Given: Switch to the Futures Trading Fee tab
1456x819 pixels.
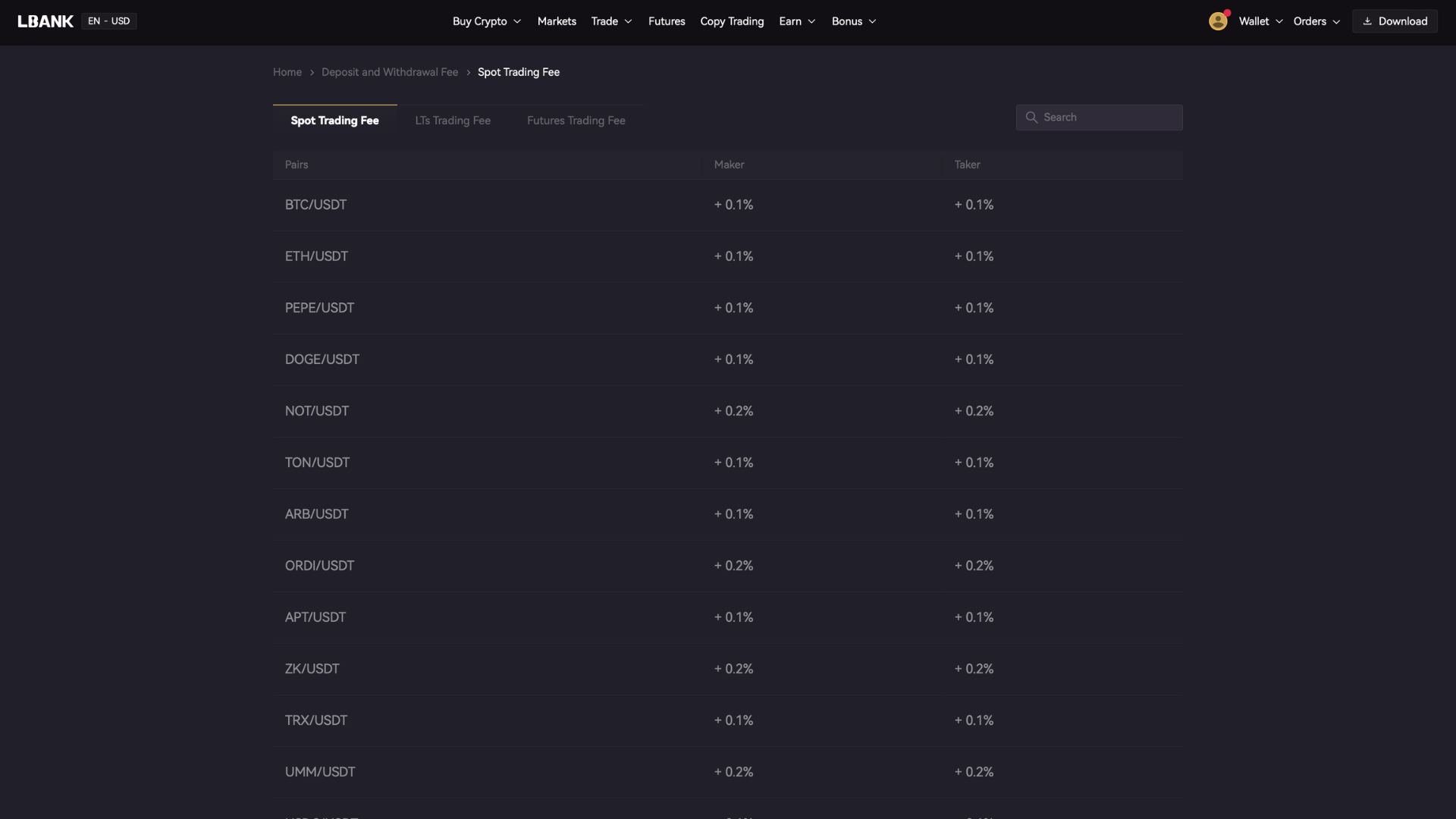Looking at the screenshot, I should (576, 120).
